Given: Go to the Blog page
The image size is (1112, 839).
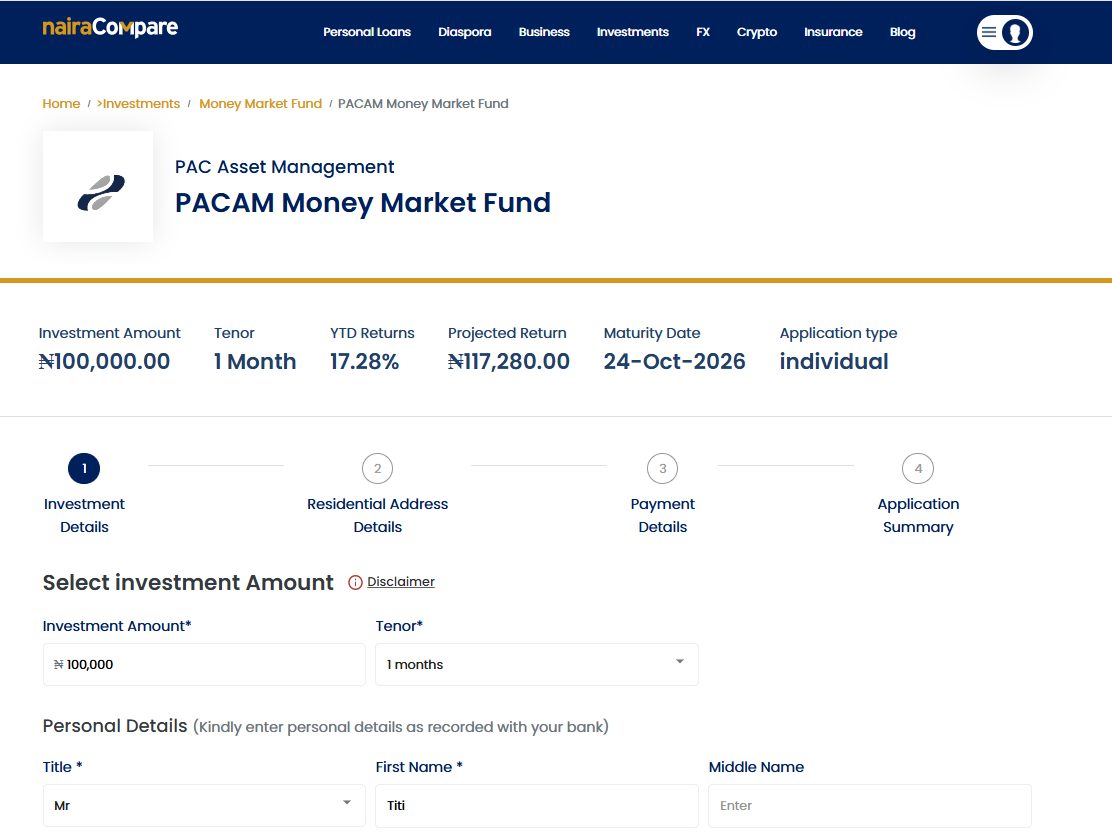Looking at the screenshot, I should [902, 32].
